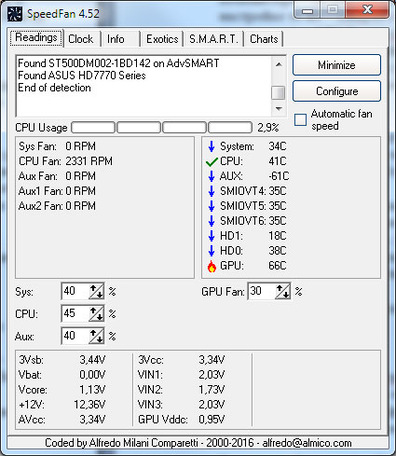The width and height of the screenshot is (396, 456).
Task: Click the Sys fan speed spinner arrows
Action: point(96,292)
